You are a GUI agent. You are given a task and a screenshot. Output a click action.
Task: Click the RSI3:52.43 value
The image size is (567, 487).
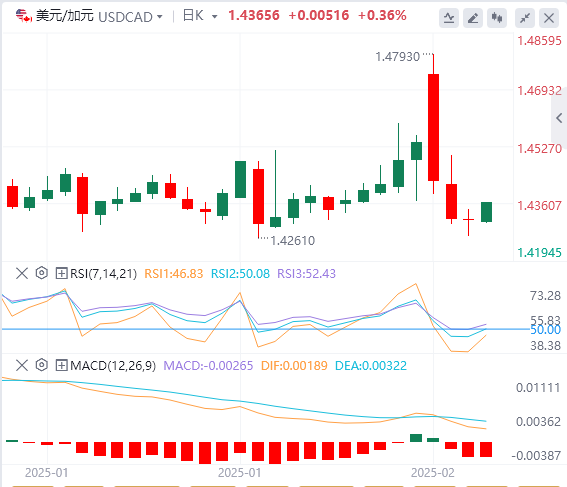[x=306, y=274]
